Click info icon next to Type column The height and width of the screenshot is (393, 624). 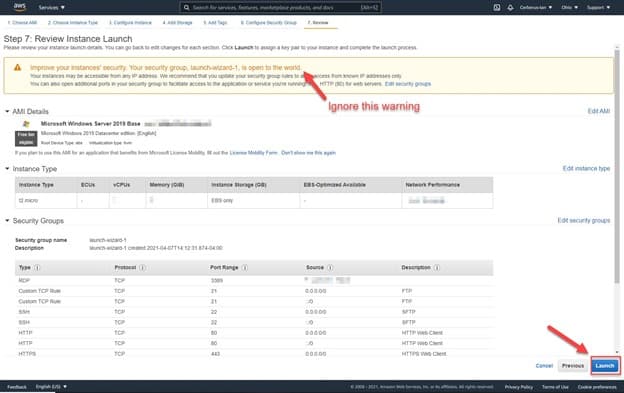coord(37,267)
